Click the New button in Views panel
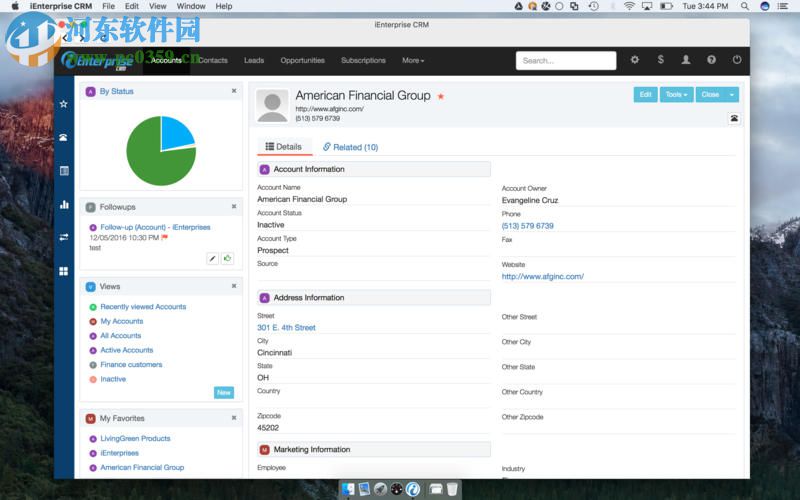The width and height of the screenshot is (800, 500). point(223,392)
